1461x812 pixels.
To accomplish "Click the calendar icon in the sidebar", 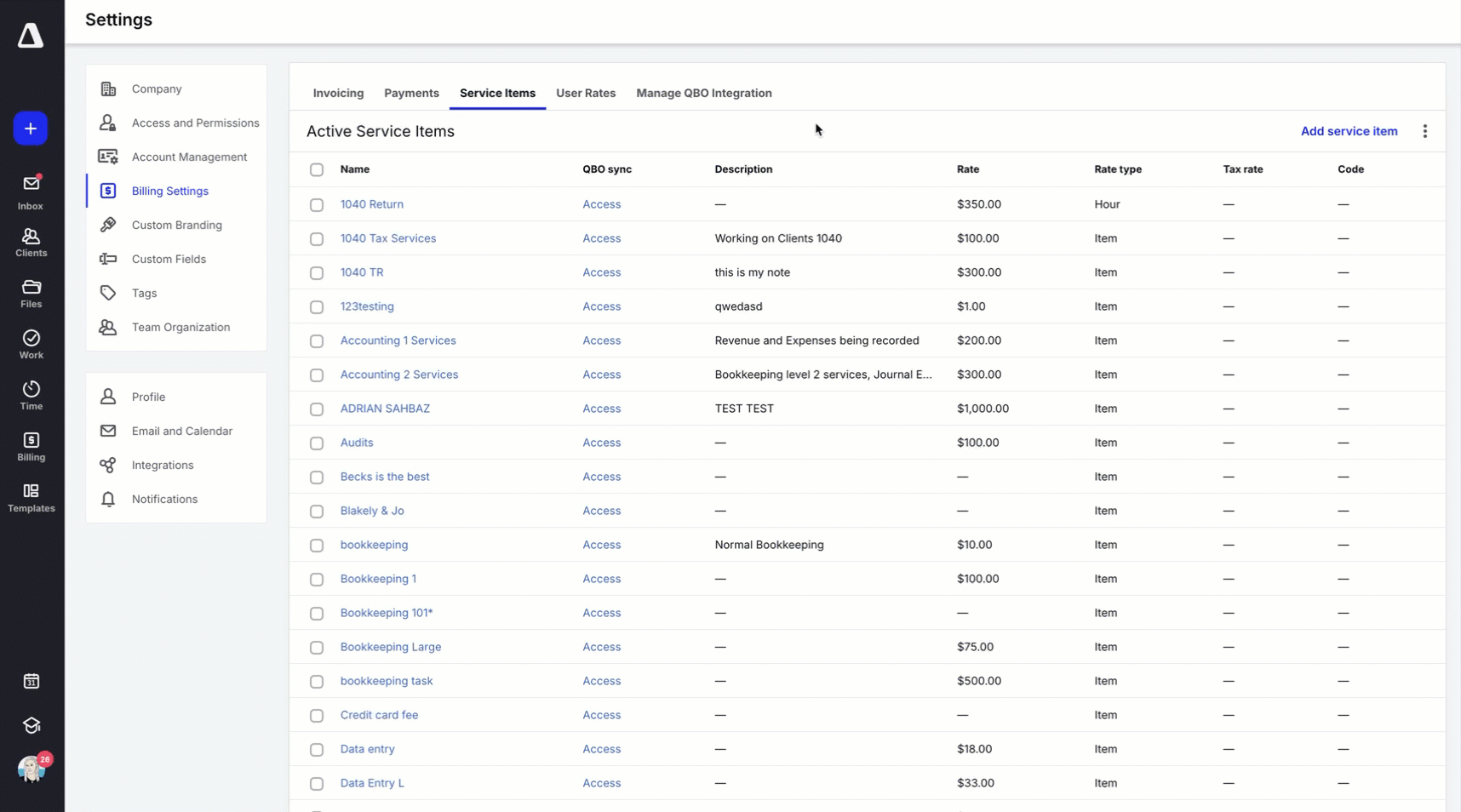I will (x=32, y=681).
